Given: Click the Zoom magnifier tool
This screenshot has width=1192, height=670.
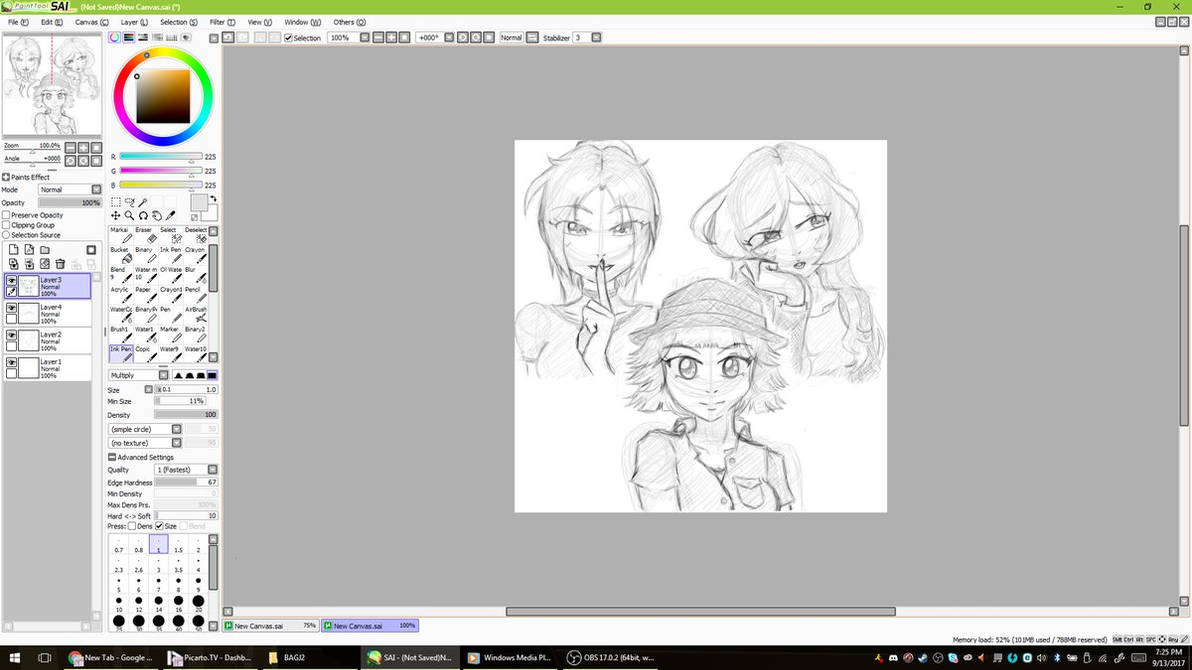Looking at the screenshot, I should pyautogui.click(x=129, y=216).
